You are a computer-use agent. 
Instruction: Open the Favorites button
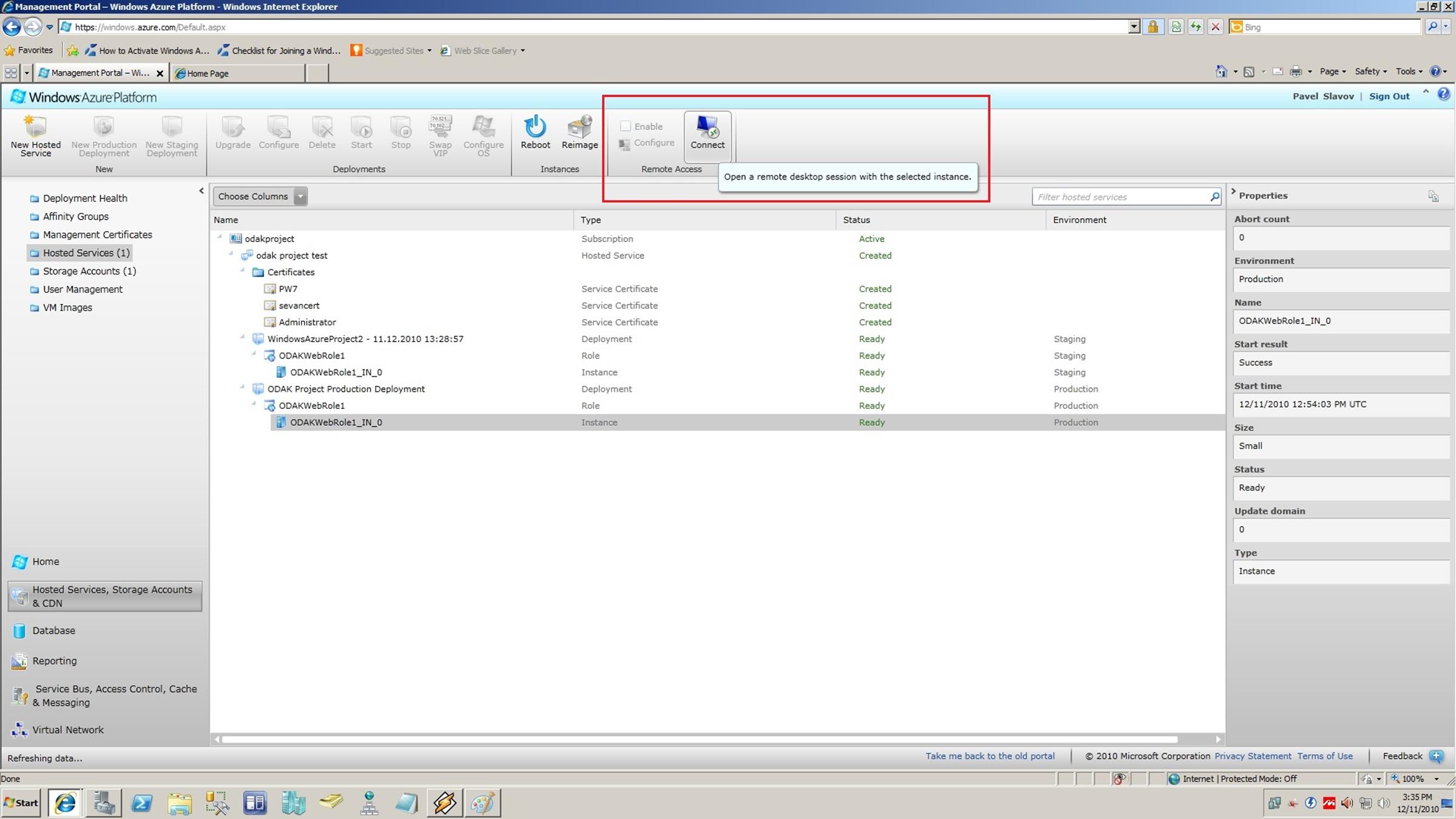pos(29,50)
